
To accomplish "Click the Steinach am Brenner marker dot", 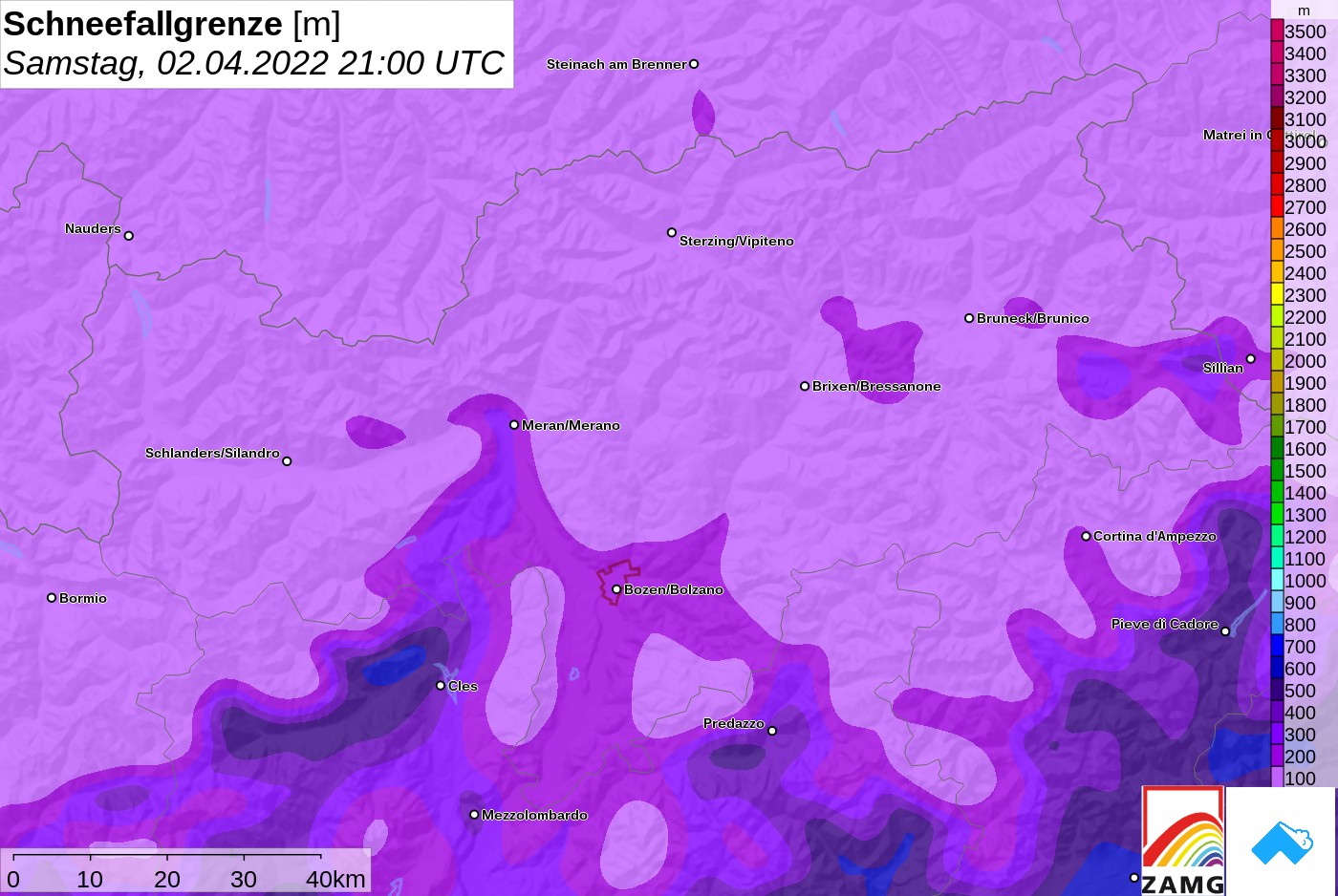I will click(x=694, y=64).
